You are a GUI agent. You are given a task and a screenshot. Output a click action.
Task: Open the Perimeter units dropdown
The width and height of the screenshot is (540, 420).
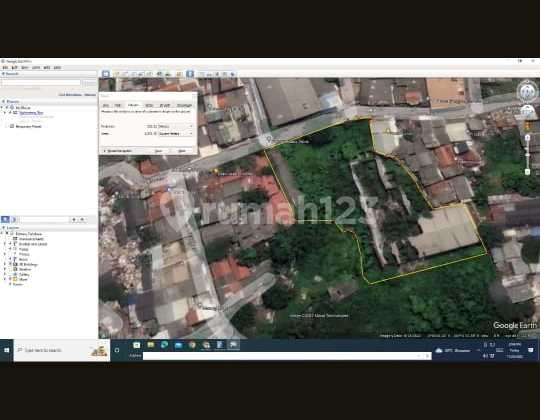[175, 126]
